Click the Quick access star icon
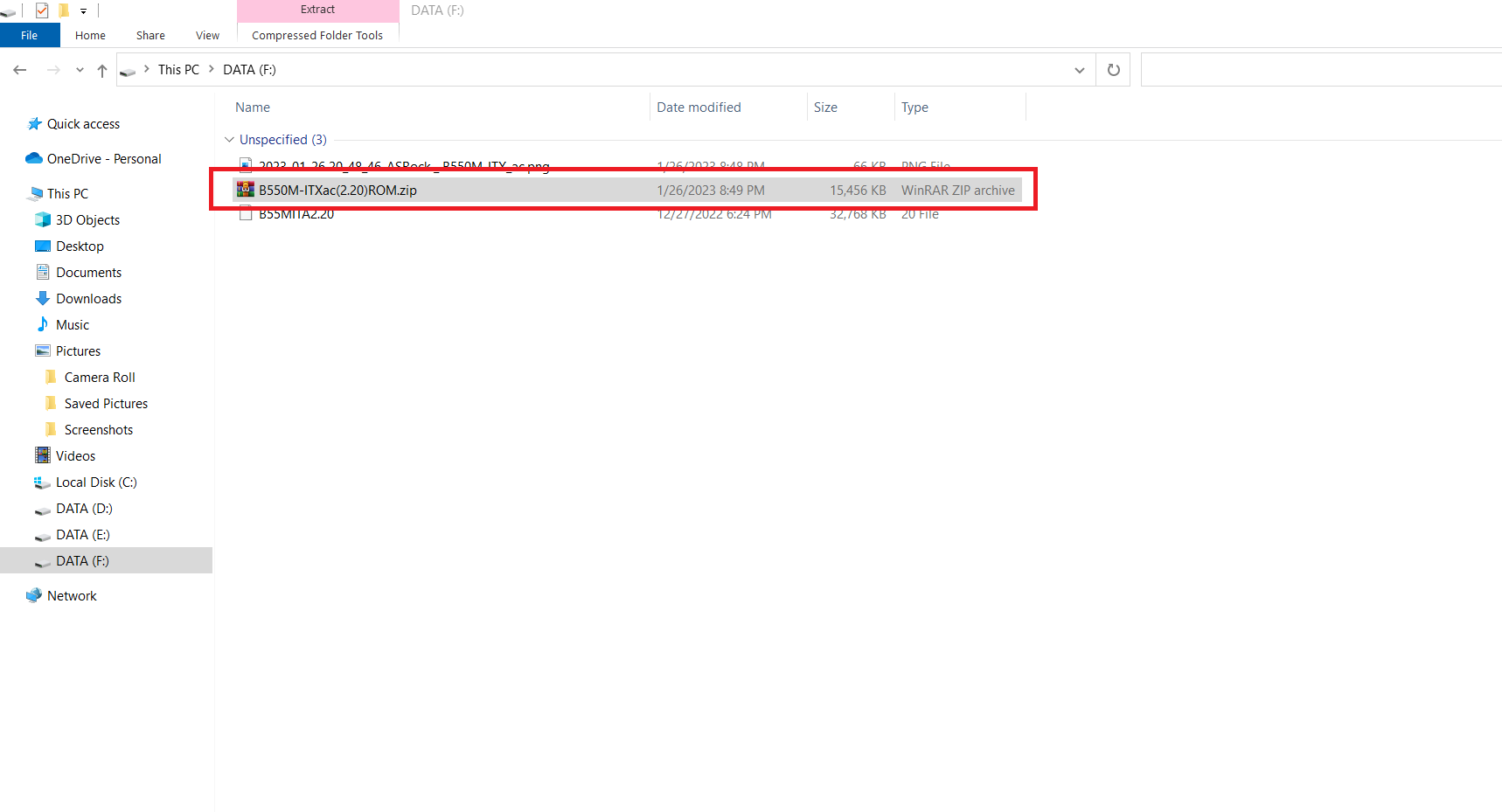Image resolution: width=1502 pixels, height=812 pixels. [x=35, y=124]
